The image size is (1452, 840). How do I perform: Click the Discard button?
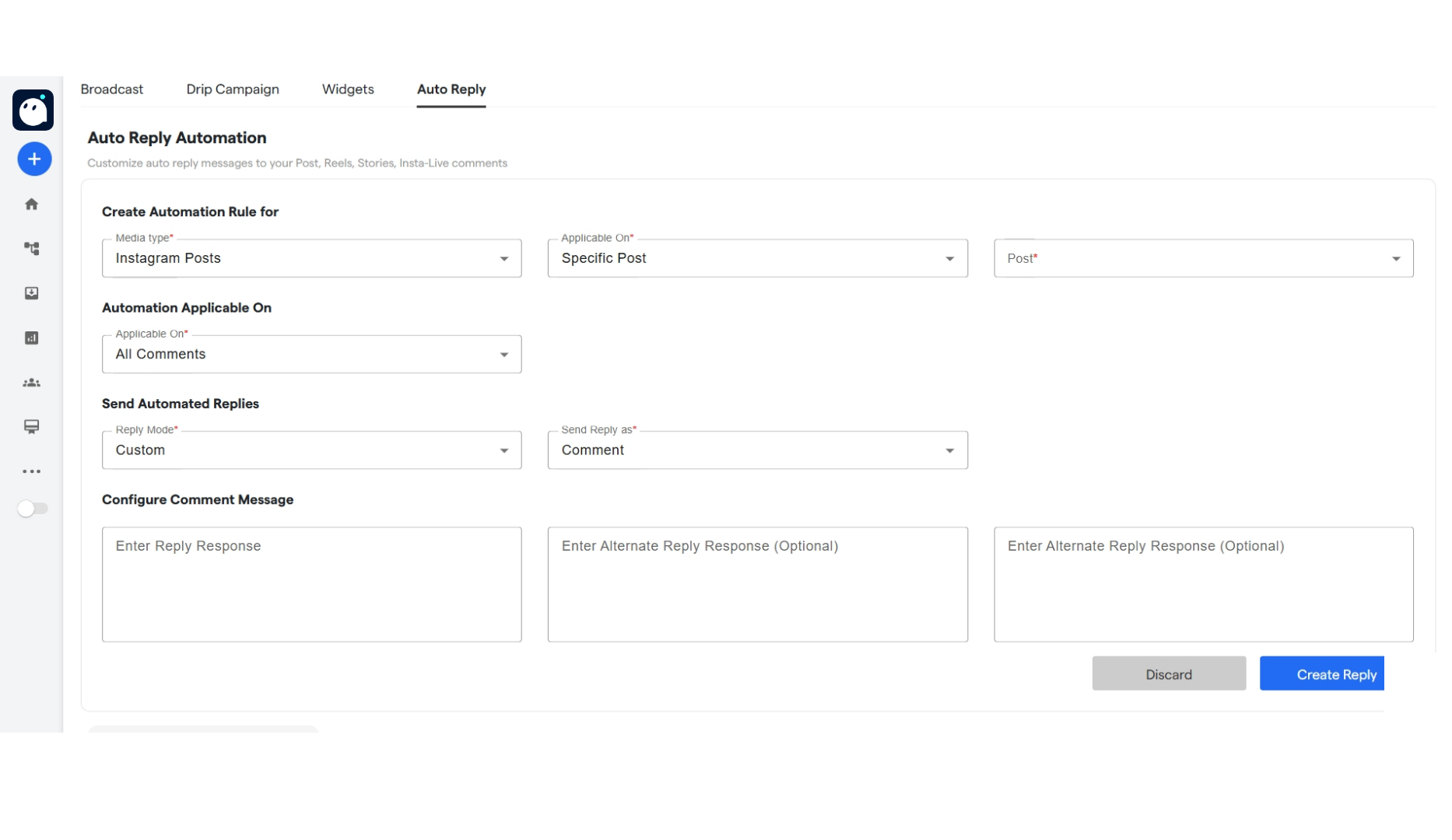point(1169,674)
